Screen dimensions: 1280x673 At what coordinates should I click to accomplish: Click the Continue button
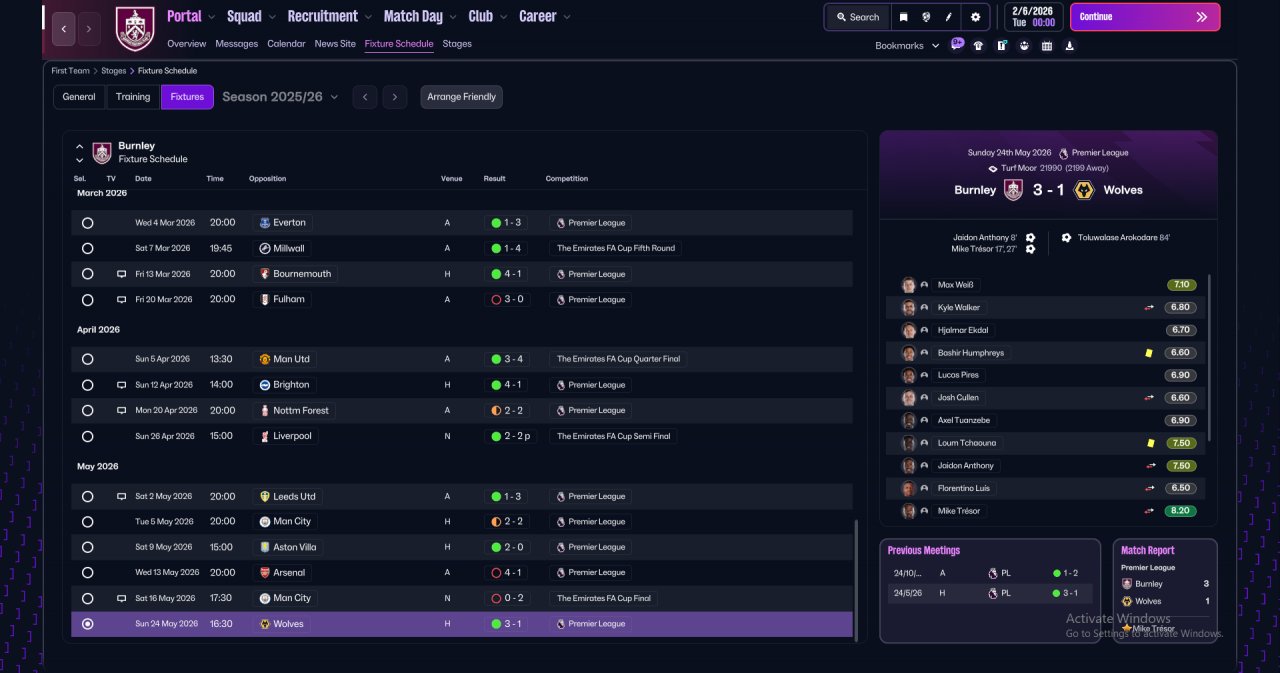1145,17
